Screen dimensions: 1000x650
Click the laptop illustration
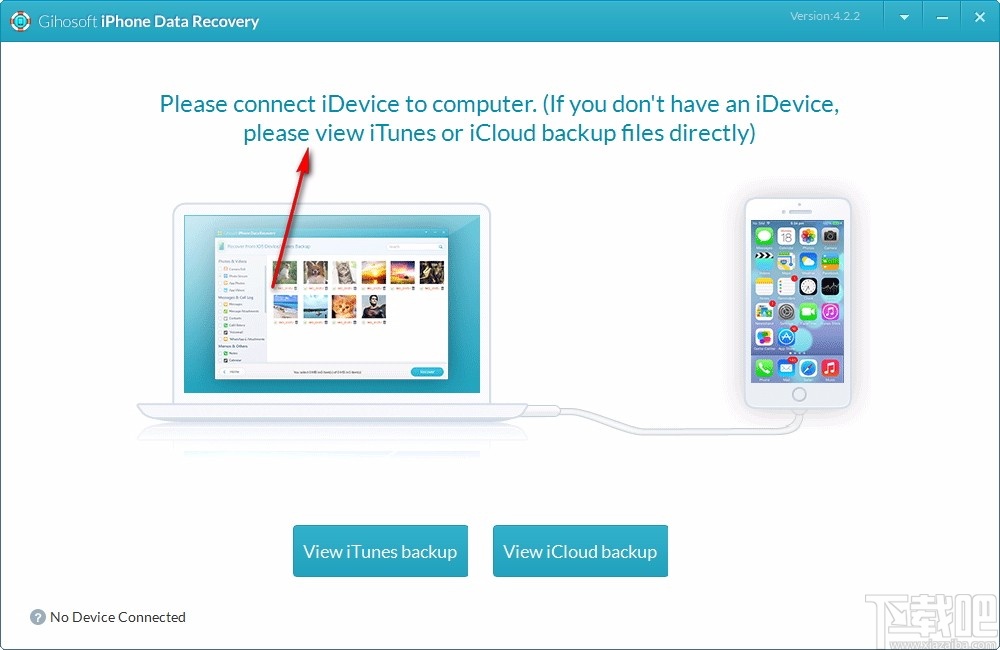point(332,313)
